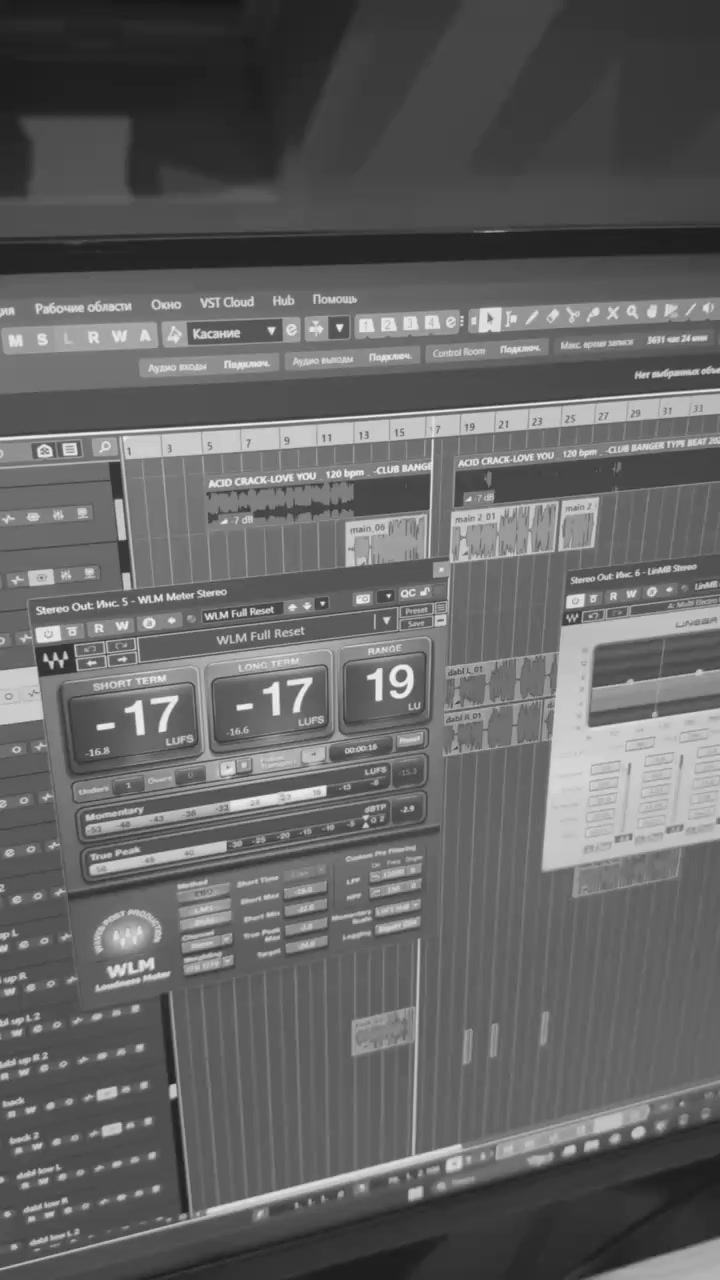Toggle global Write W button in toolbar
Image resolution: width=720 pixels, height=1280 pixels.
pyautogui.click(x=119, y=336)
